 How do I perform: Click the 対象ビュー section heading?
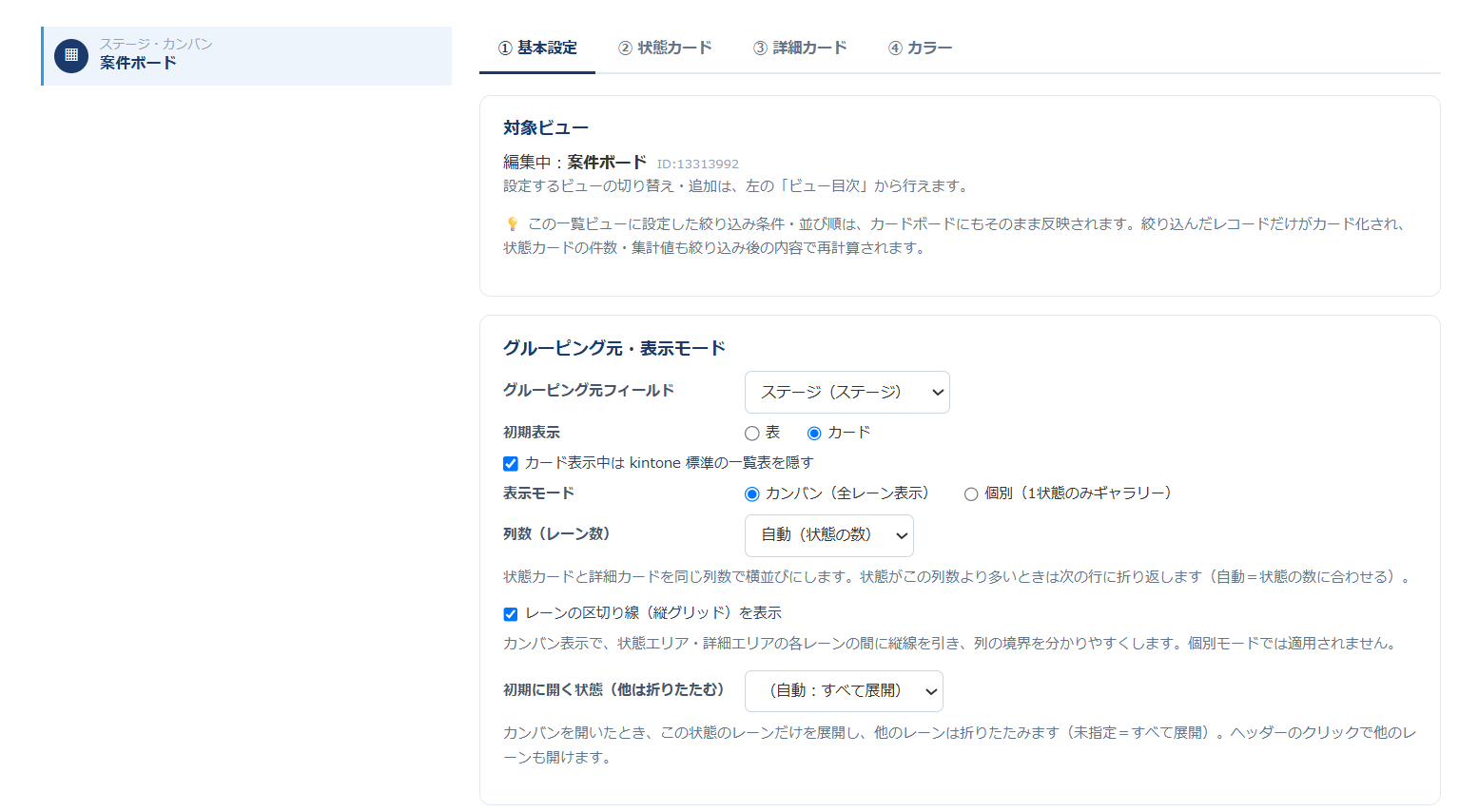pos(546,127)
